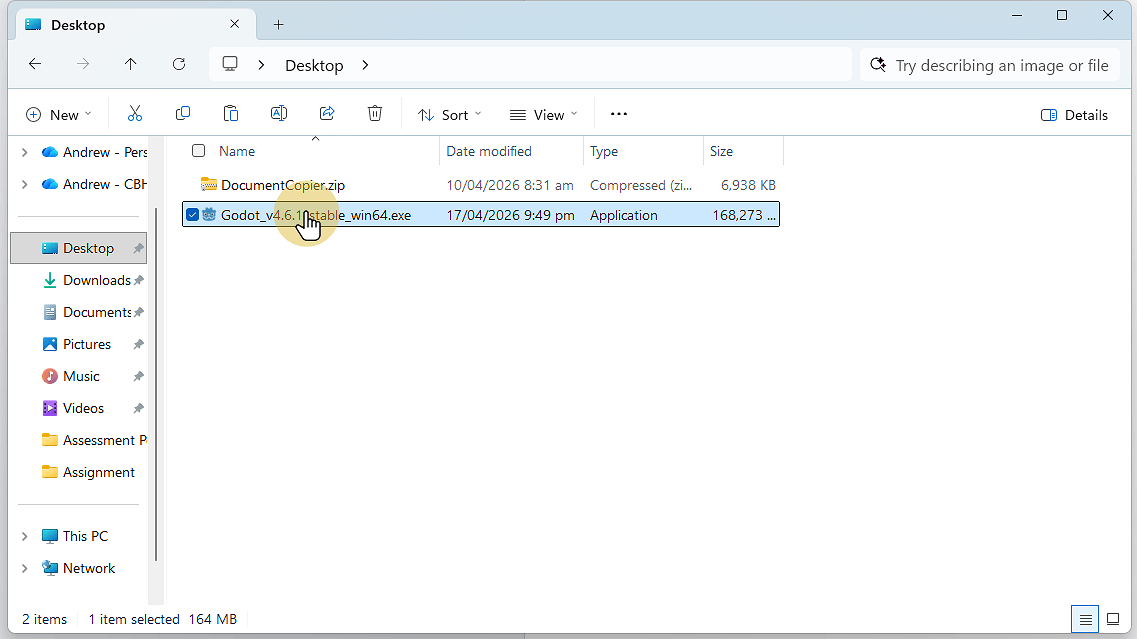
Task: Share the selected Godot executable
Action: click(x=327, y=113)
